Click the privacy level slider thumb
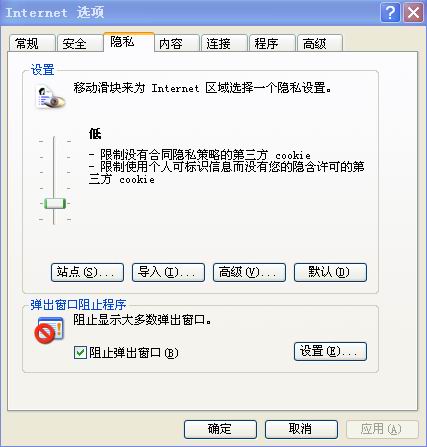The height and width of the screenshot is (447, 427). pyautogui.click(x=55, y=203)
